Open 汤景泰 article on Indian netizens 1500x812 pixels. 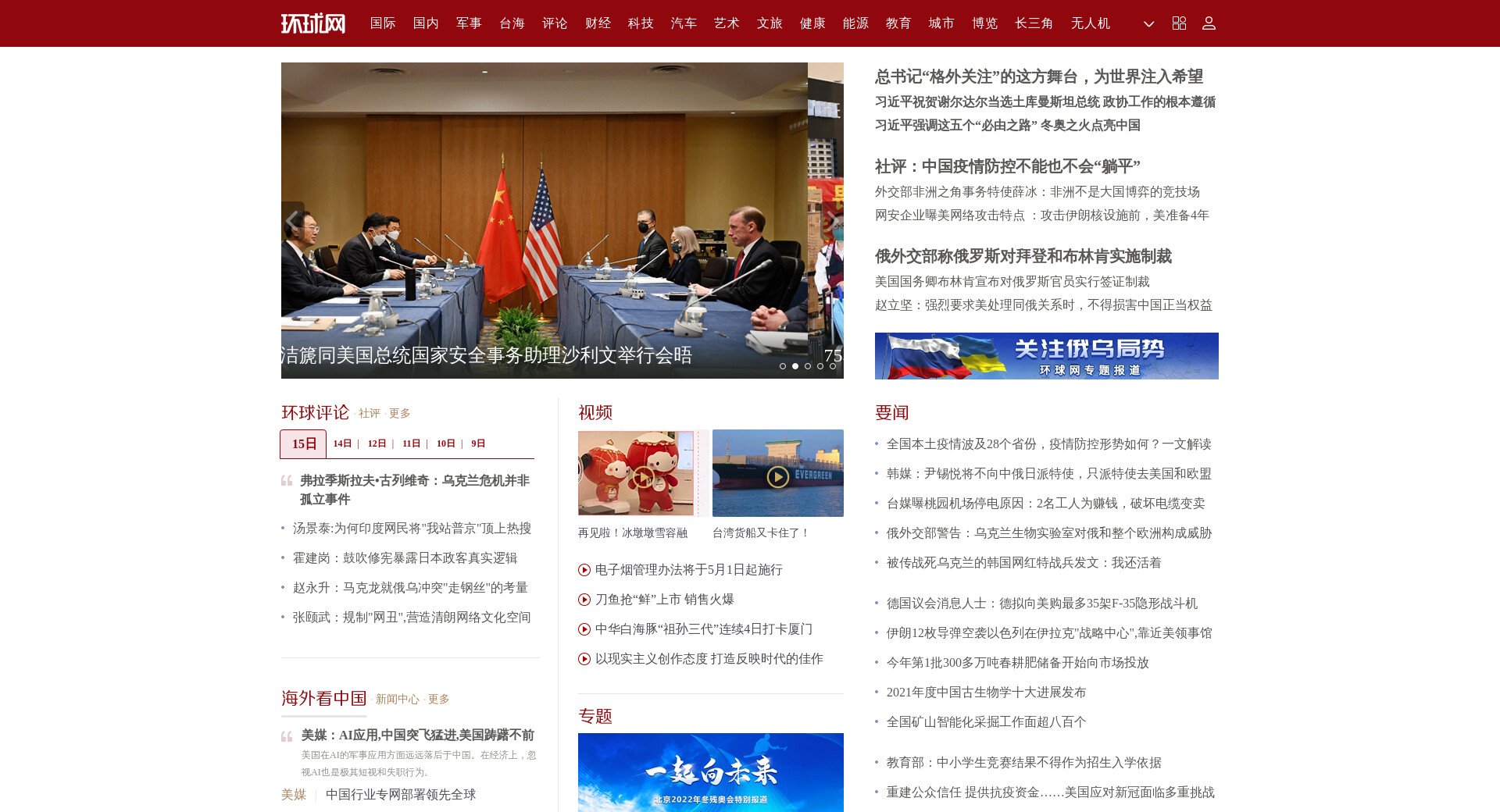click(x=412, y=529)
